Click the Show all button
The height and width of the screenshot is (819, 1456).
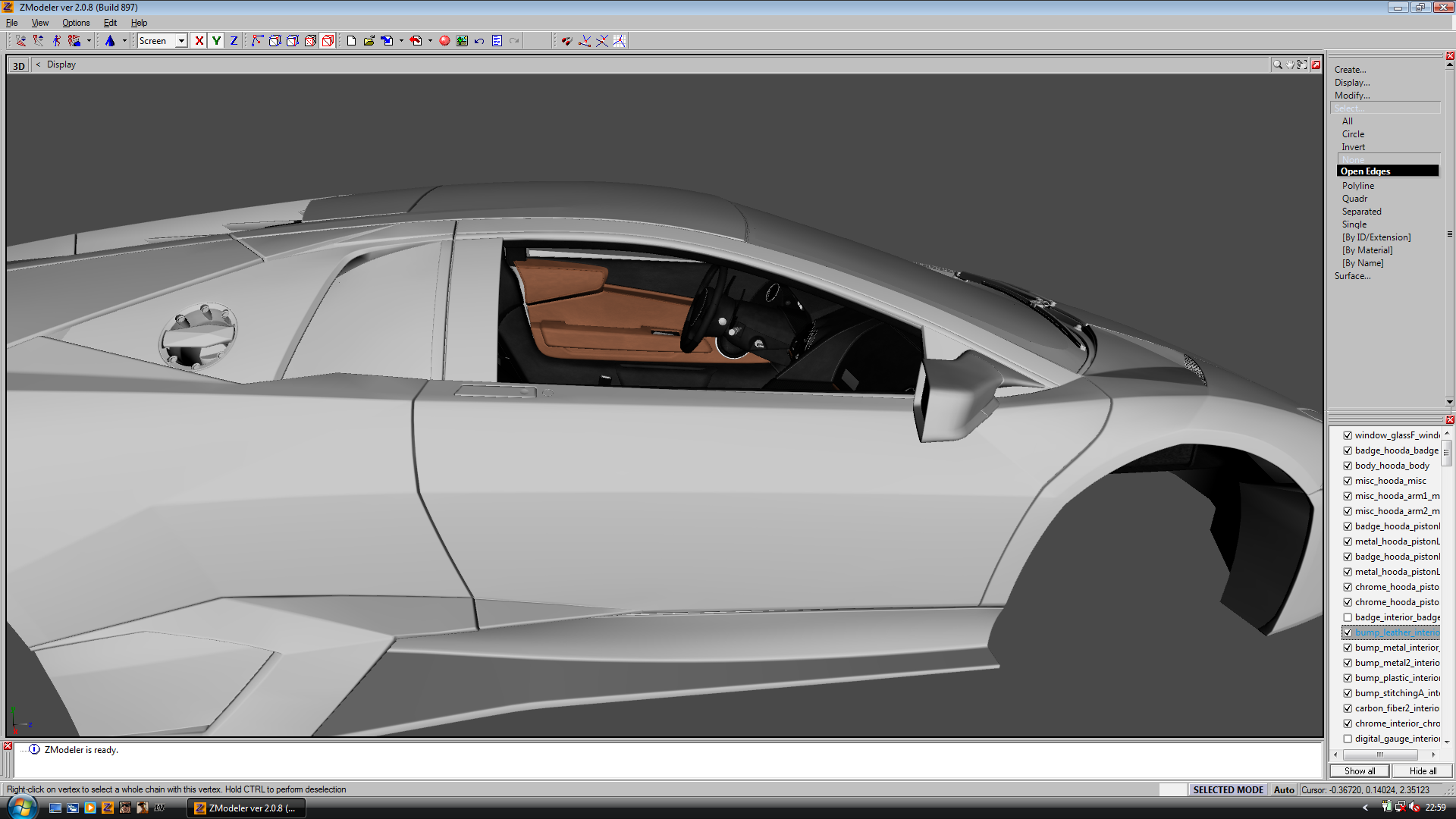1360,770
